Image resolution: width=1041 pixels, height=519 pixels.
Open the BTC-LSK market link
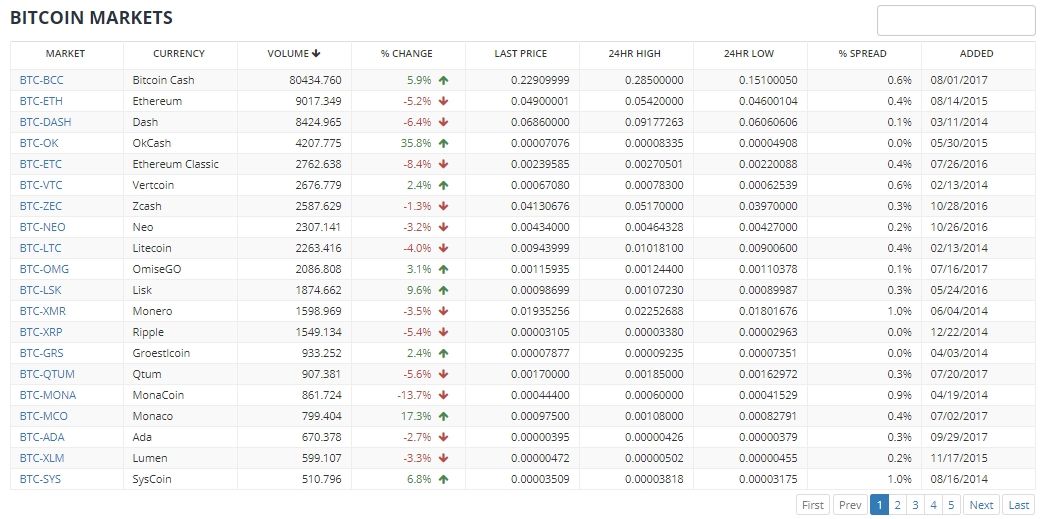pyautogui.click(x=41, y=291)
